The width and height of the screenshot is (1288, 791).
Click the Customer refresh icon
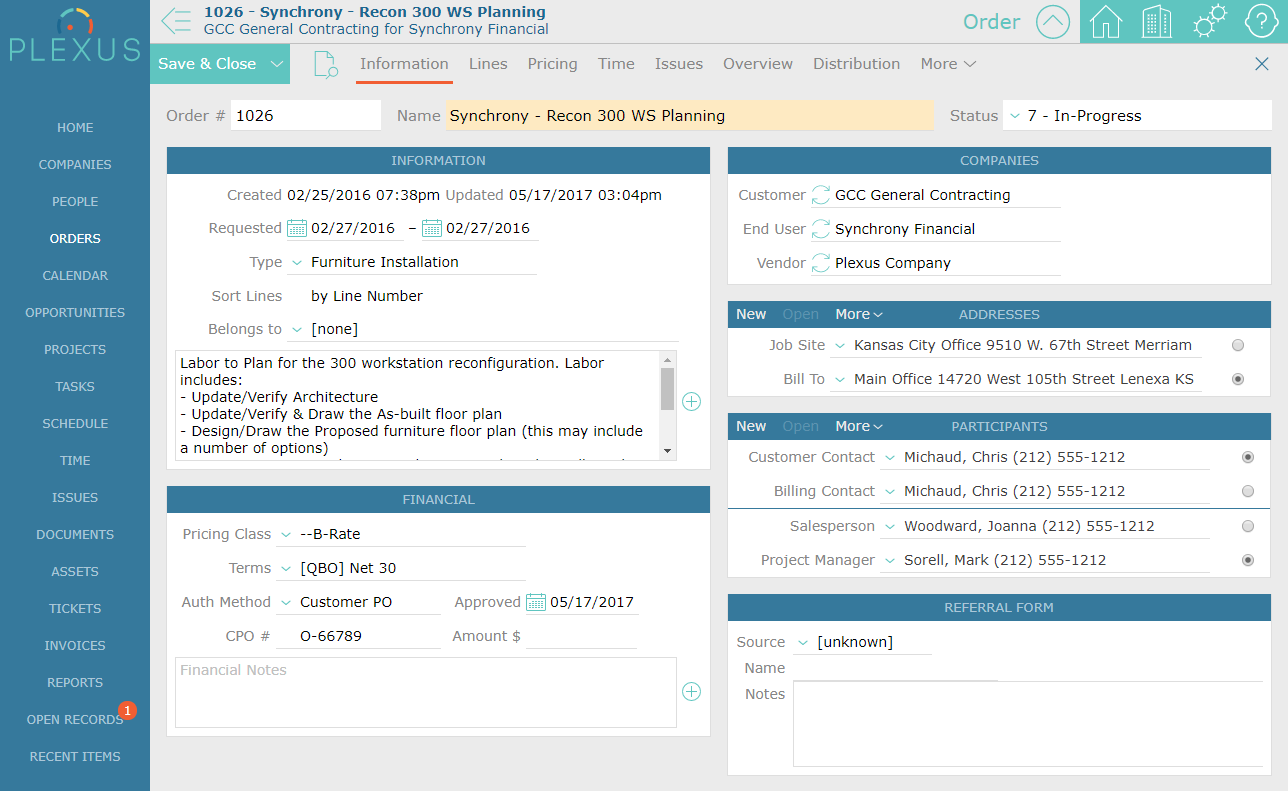click(821, 195)
